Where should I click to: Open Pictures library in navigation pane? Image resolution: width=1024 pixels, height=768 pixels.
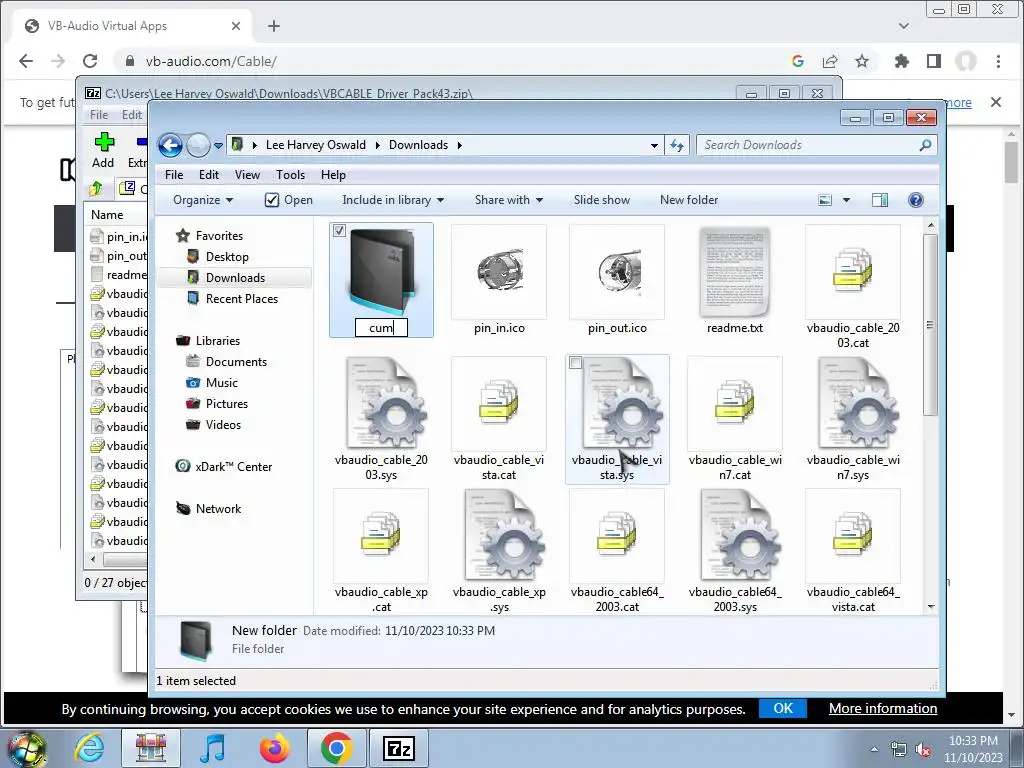[x=227, y=404]
